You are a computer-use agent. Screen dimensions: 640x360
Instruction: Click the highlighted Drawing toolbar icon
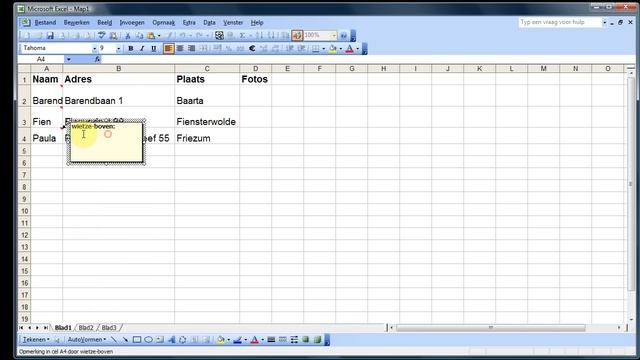pos(297,36)
